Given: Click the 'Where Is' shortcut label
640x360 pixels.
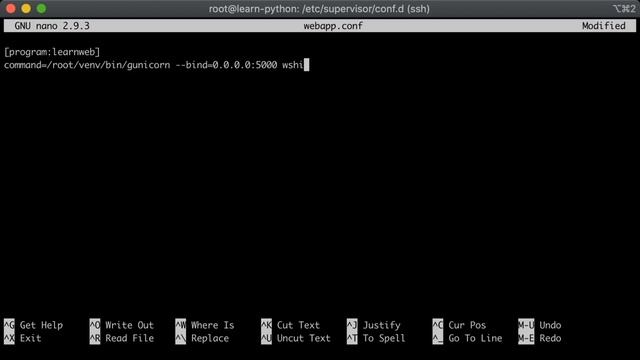Looking at the screenshot, I should click(x=213, y=325).
